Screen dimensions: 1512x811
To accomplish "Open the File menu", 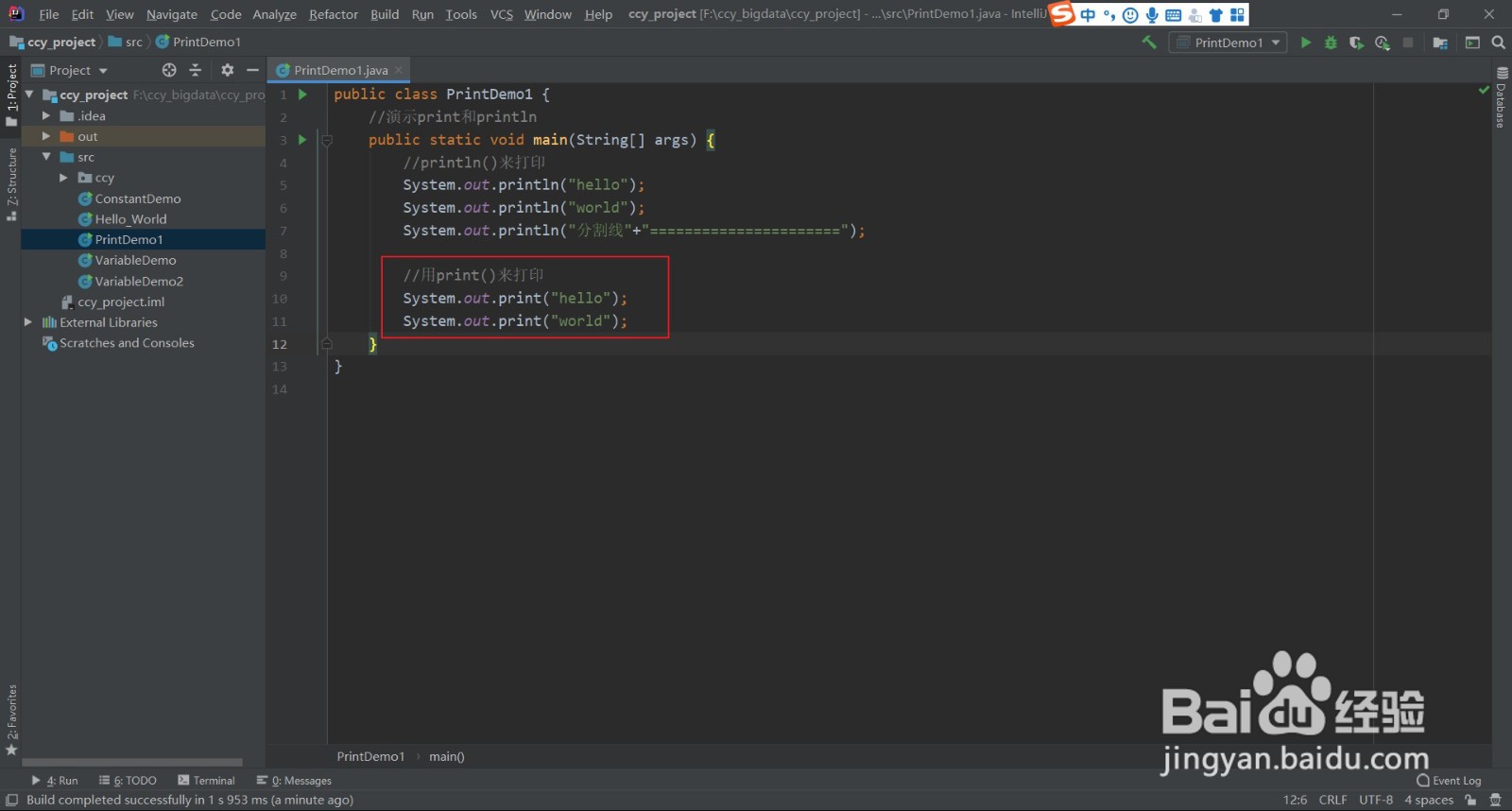I will [49, 14].
